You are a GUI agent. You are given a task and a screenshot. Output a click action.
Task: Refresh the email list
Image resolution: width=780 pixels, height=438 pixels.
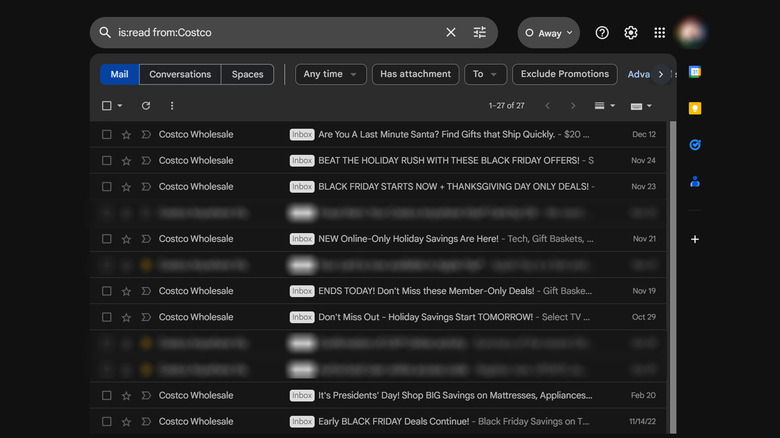coord(146,106)
